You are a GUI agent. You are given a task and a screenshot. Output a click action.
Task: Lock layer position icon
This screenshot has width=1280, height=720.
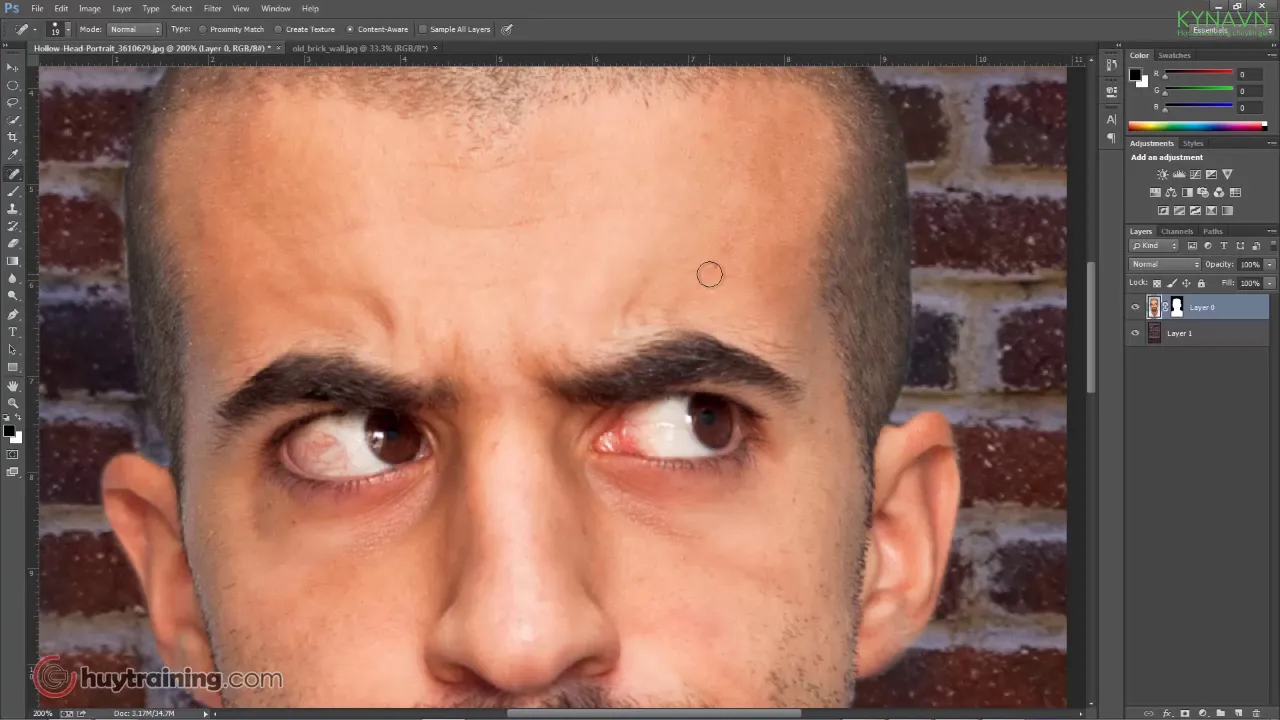1186,283
